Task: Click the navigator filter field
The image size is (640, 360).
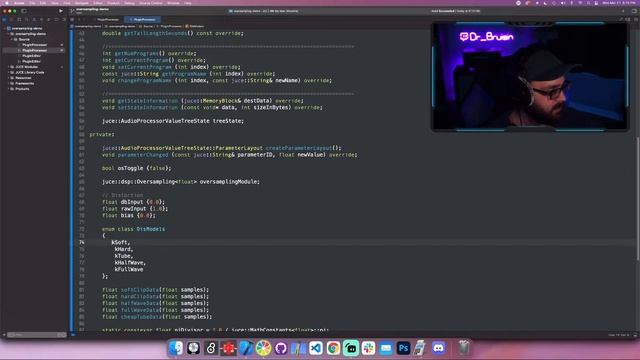Action: pos(36,335)
